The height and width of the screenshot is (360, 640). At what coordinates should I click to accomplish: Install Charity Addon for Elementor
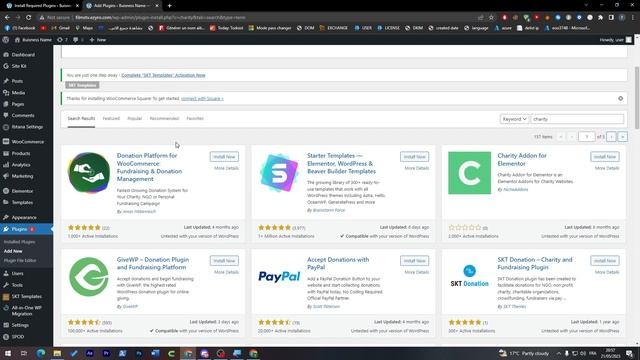(x=604, y=157)
